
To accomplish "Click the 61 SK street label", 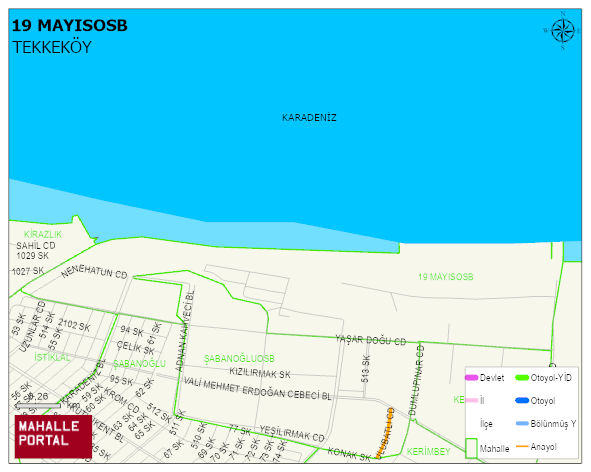I will [x=154, y=333].
